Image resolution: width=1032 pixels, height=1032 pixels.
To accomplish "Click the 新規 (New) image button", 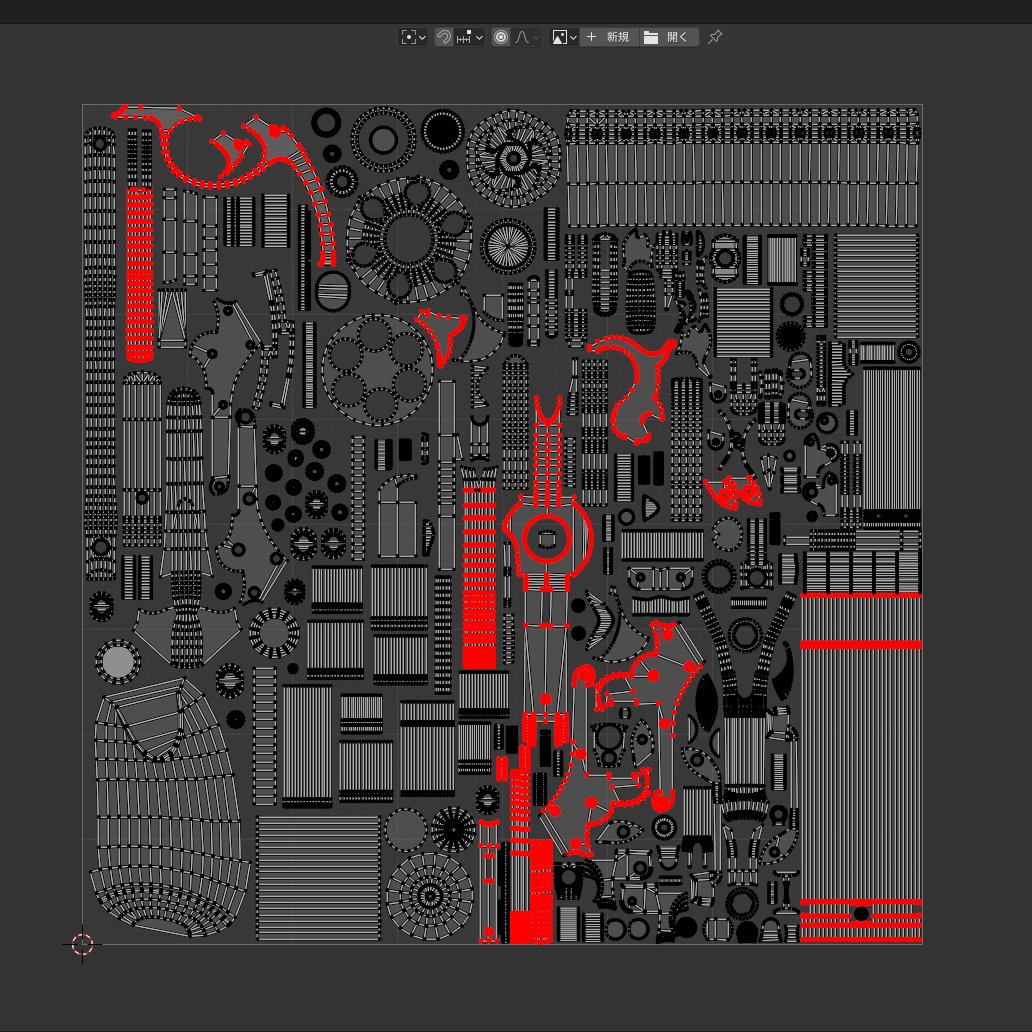I will point(608,38).
